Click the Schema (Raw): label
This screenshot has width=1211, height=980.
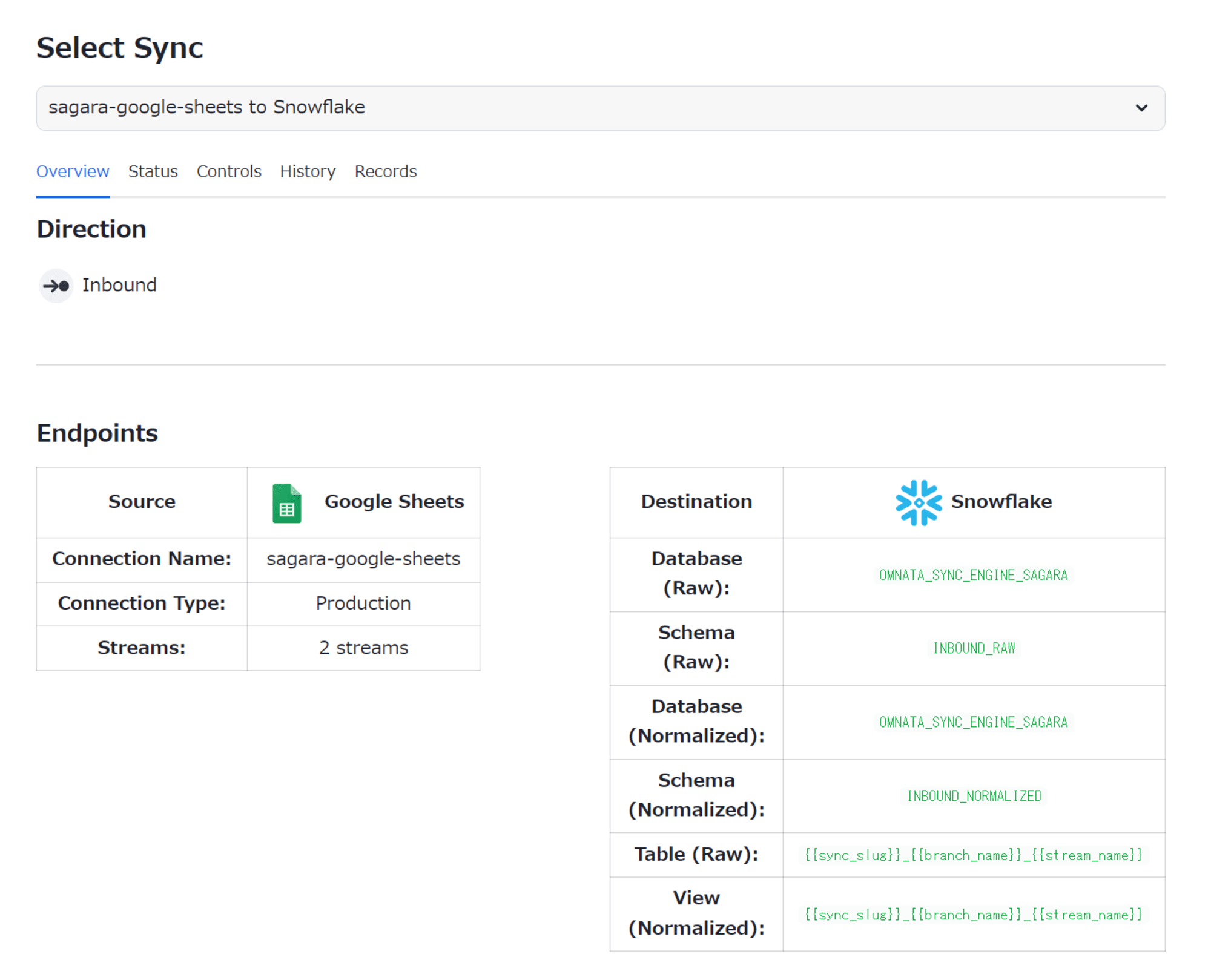(696, 647)
